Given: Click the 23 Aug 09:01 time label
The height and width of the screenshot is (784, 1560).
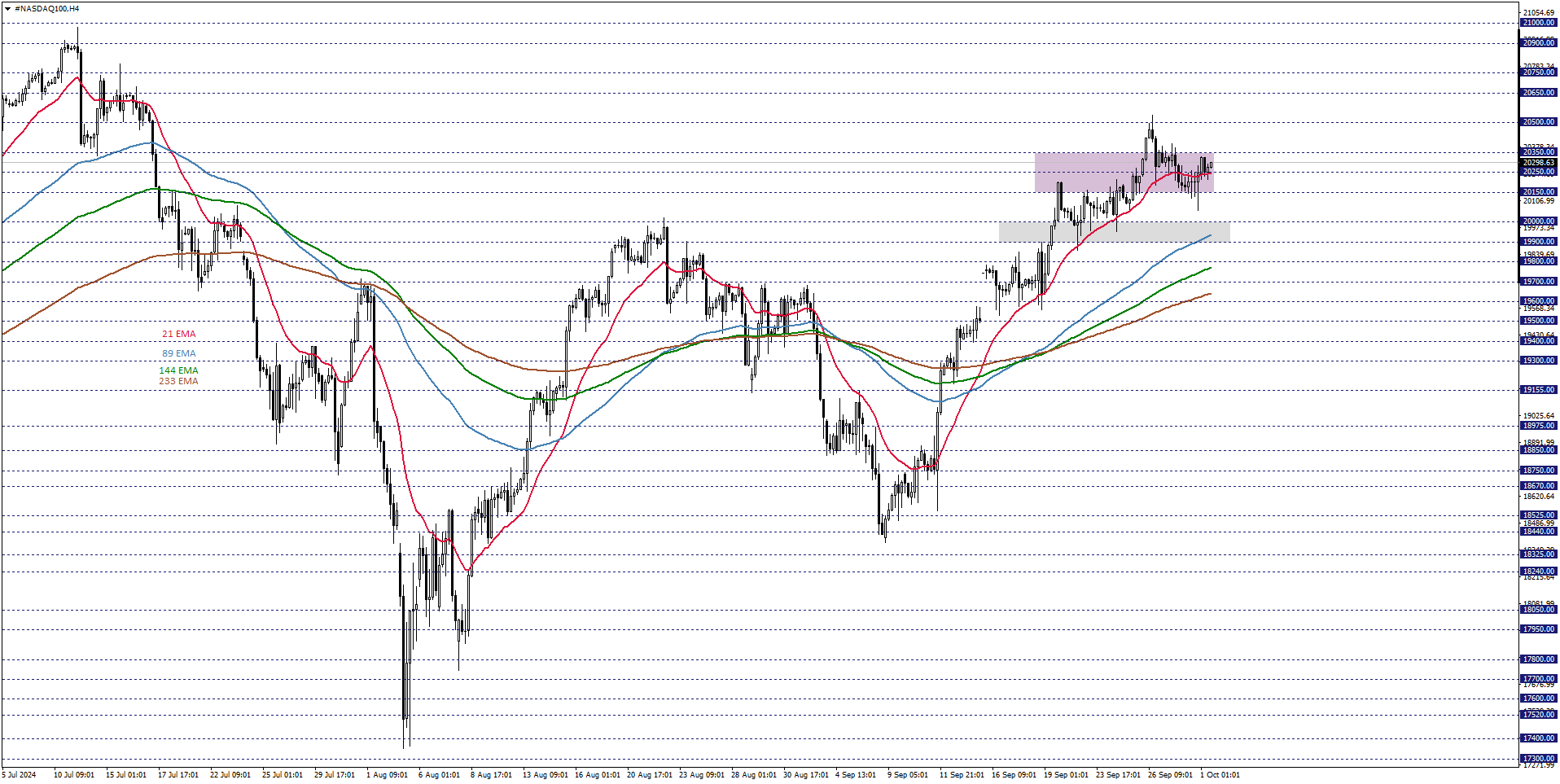Looking at the screenshot, I should point(701,775).
